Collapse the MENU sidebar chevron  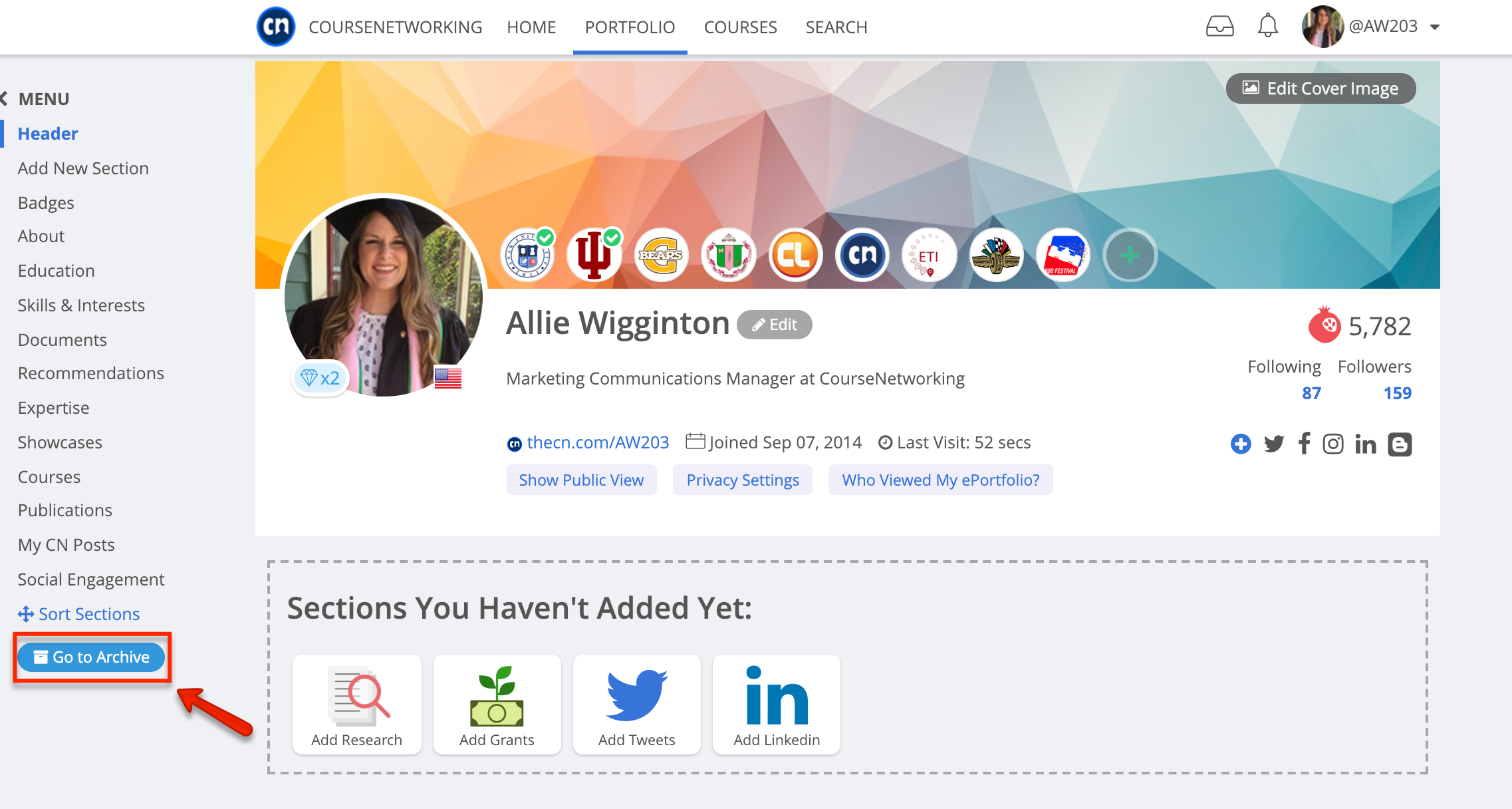click(4, 99)
